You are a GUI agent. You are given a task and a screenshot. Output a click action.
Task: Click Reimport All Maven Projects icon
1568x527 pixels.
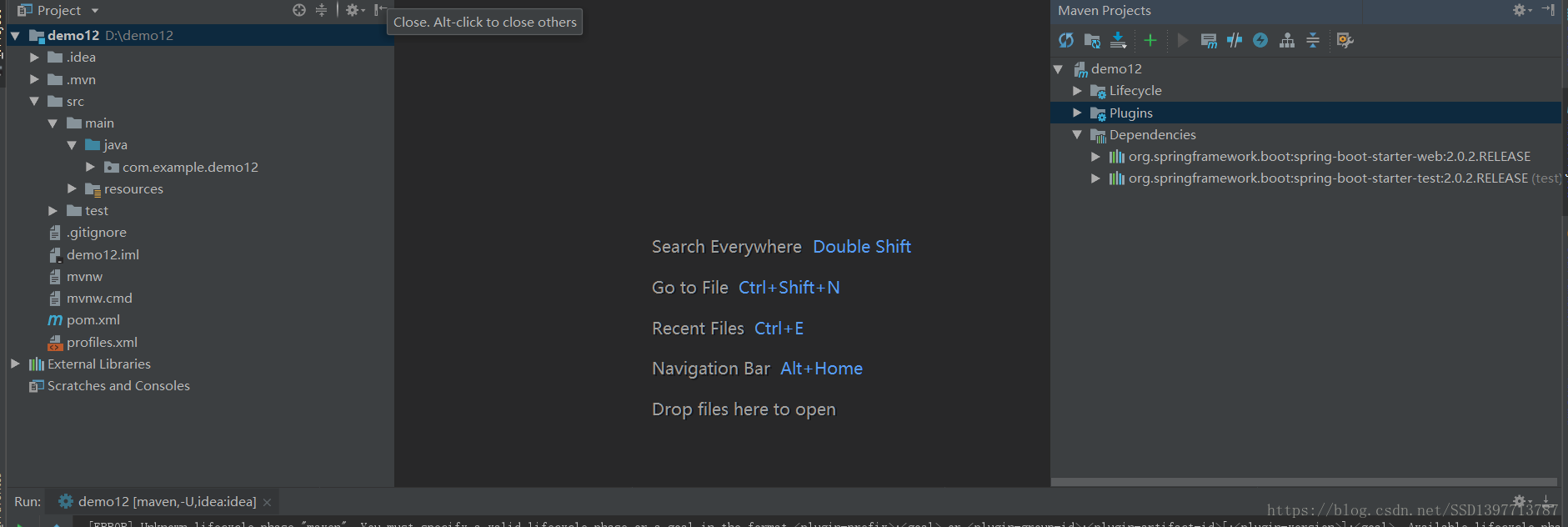(x=1066, y=40)
